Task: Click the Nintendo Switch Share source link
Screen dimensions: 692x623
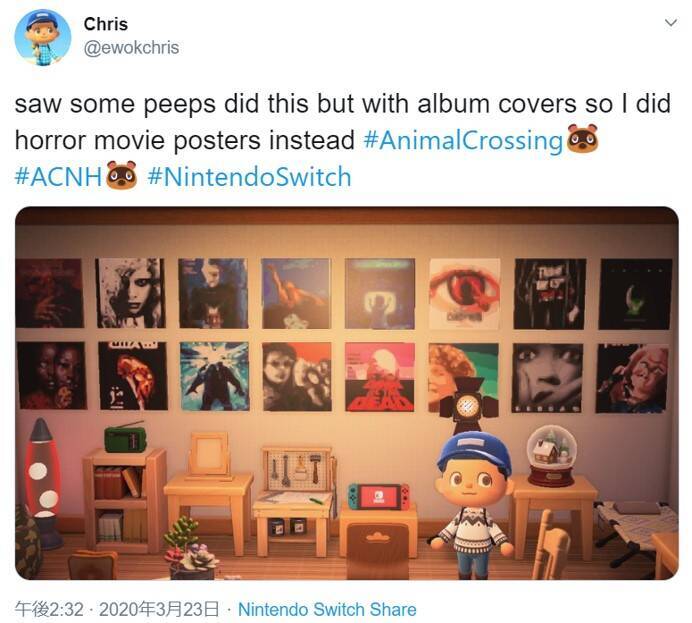Action: tap(327, 609)
